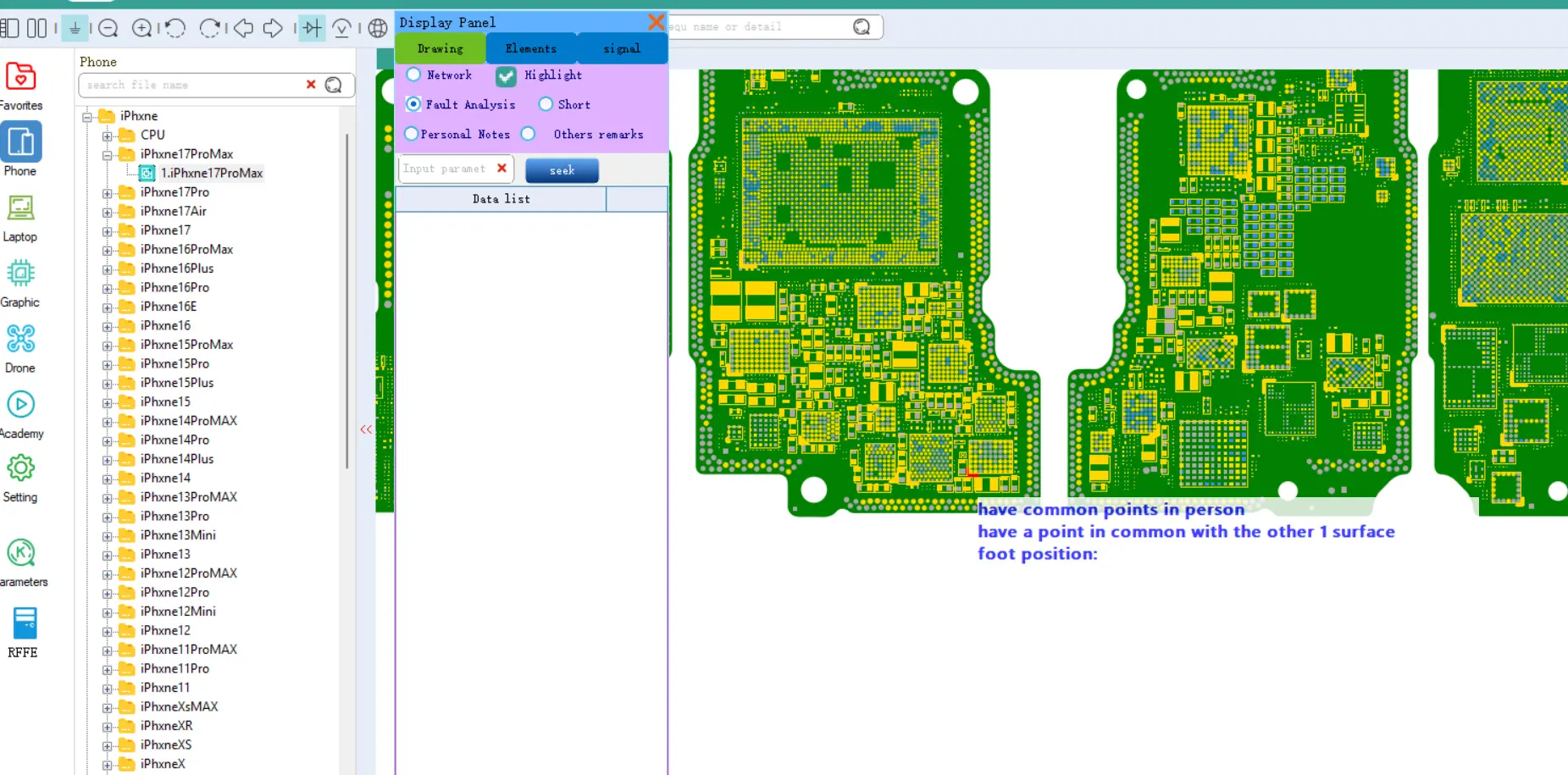This screenshot has width=1568, height=775.
Task: Click the Data list column header
Action: [501, 199]
